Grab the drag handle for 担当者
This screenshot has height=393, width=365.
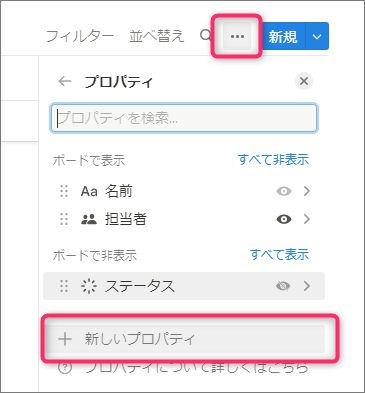tap(64, 219)
